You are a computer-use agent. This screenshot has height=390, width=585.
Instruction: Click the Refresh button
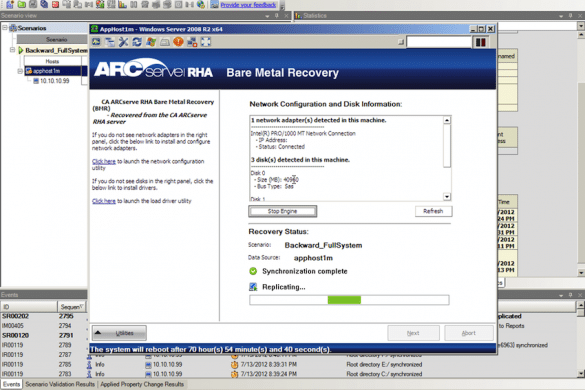tap(433, 211)
